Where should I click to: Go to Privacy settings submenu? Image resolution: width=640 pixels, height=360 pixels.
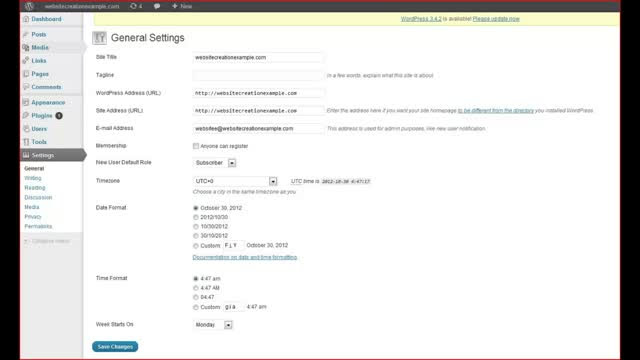(33, 217)
